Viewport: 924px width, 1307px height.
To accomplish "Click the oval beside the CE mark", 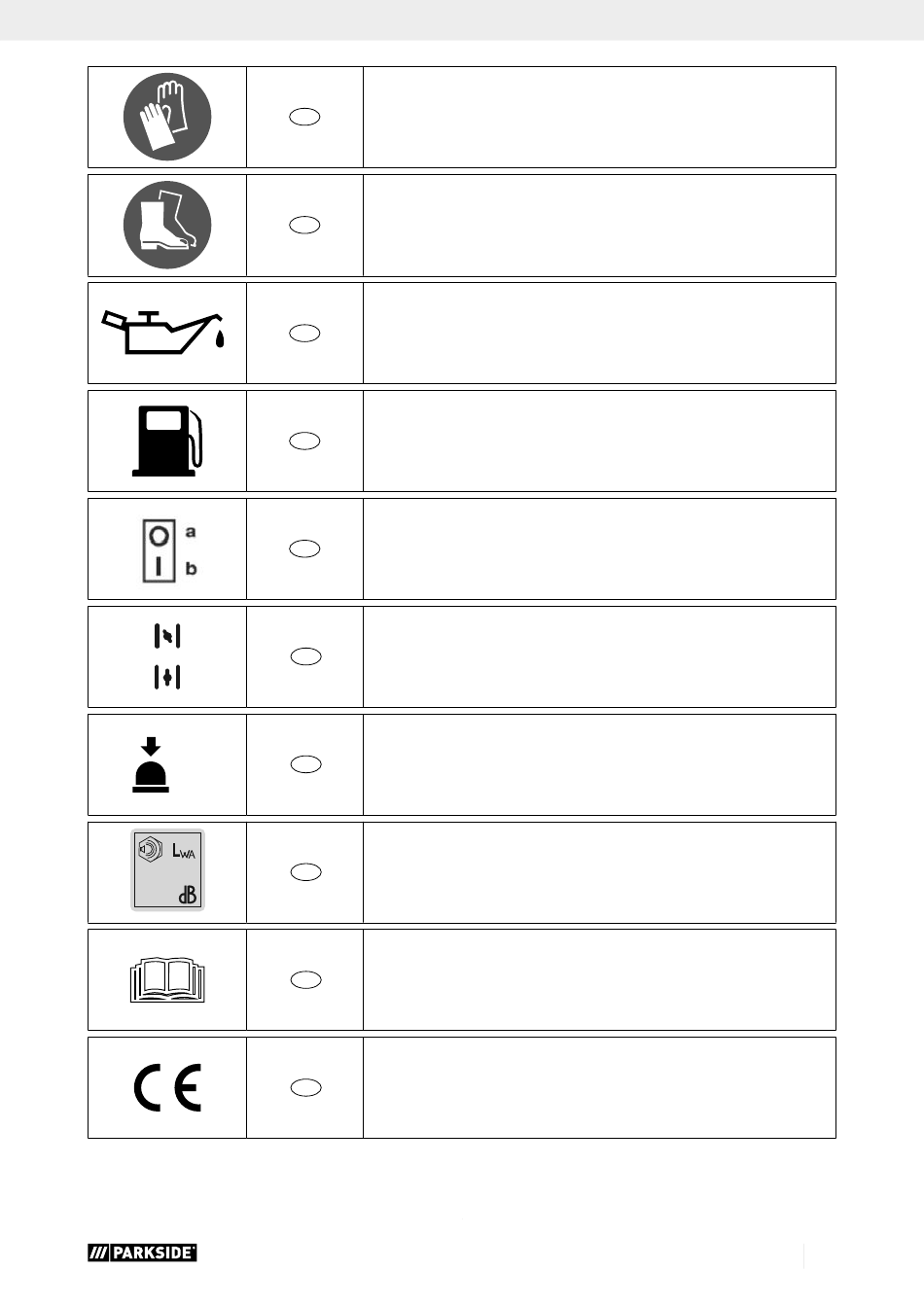I will [x=305, y=1088].
